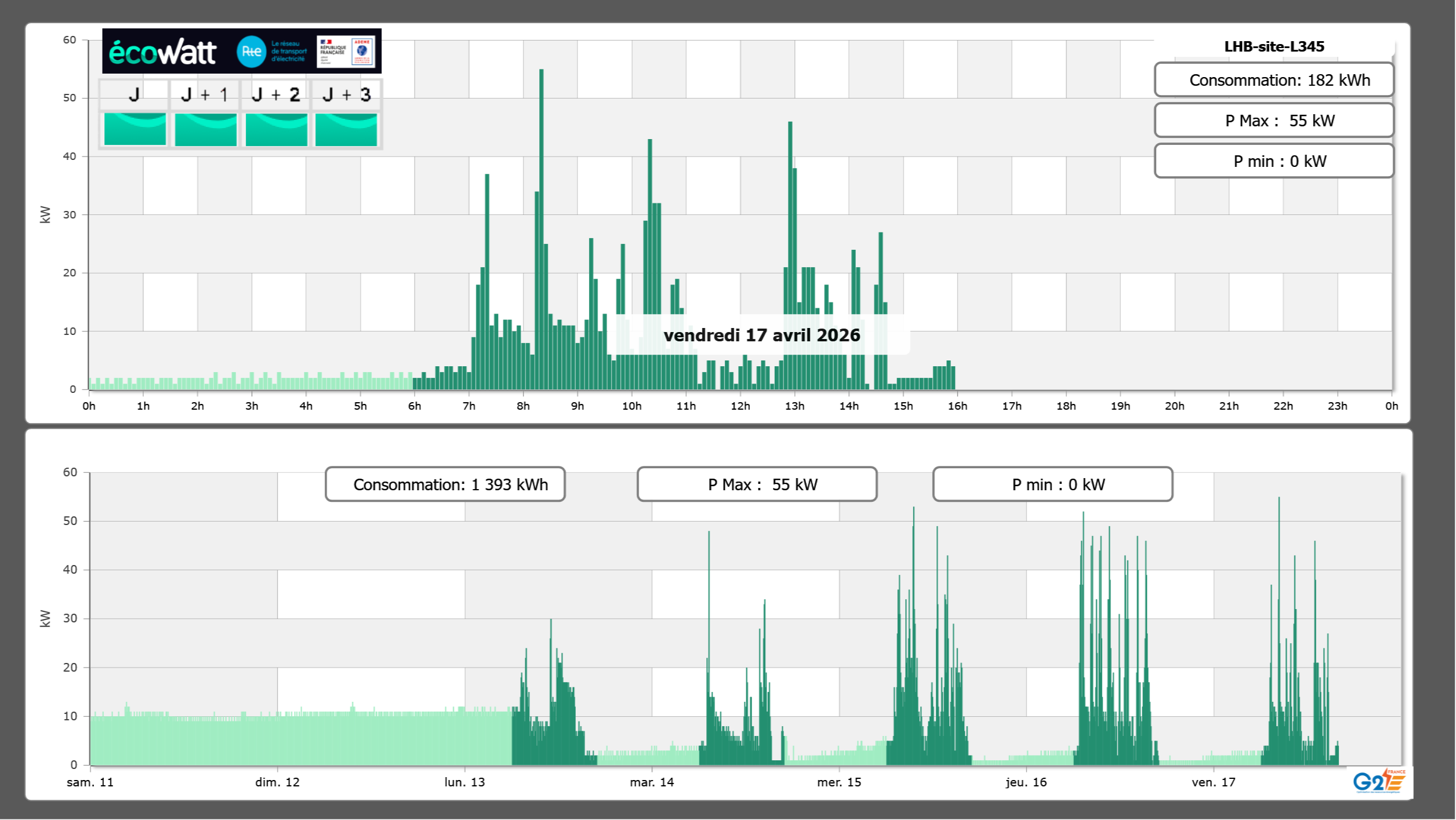
Task: Click the LHB-site-L345 site title
Action: [x=1273, y=46]
